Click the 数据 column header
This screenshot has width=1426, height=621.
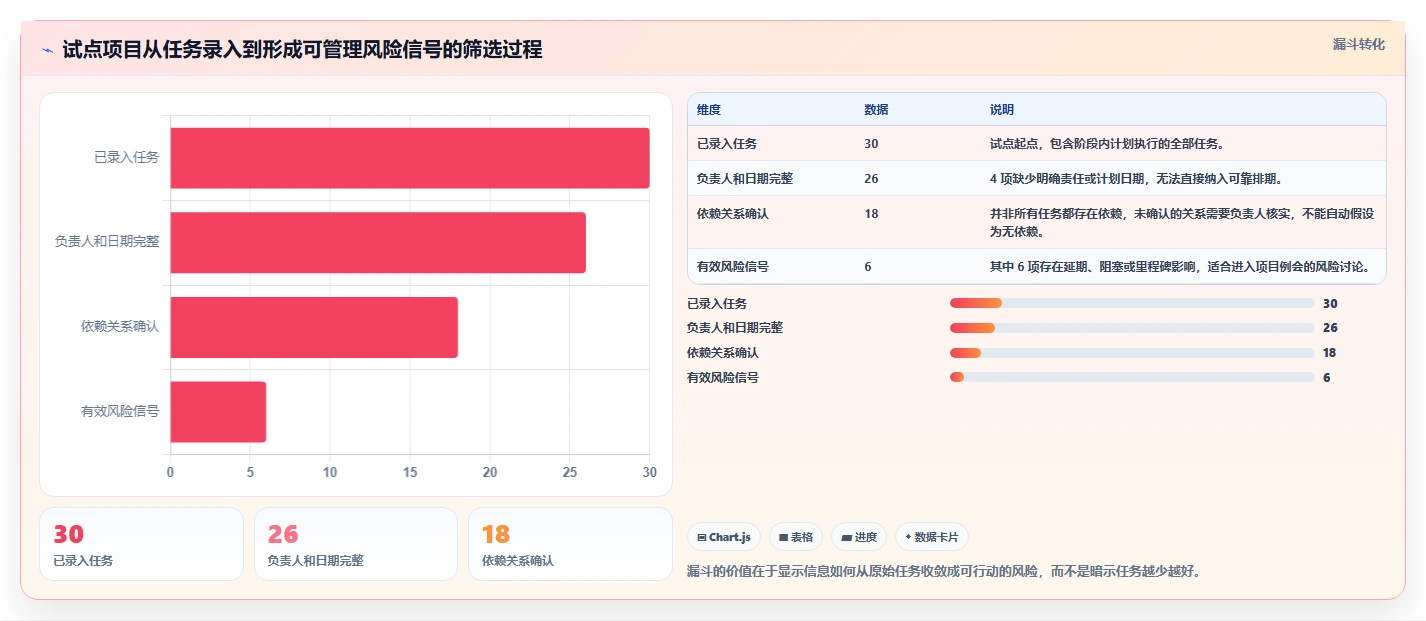pos(876,110)
